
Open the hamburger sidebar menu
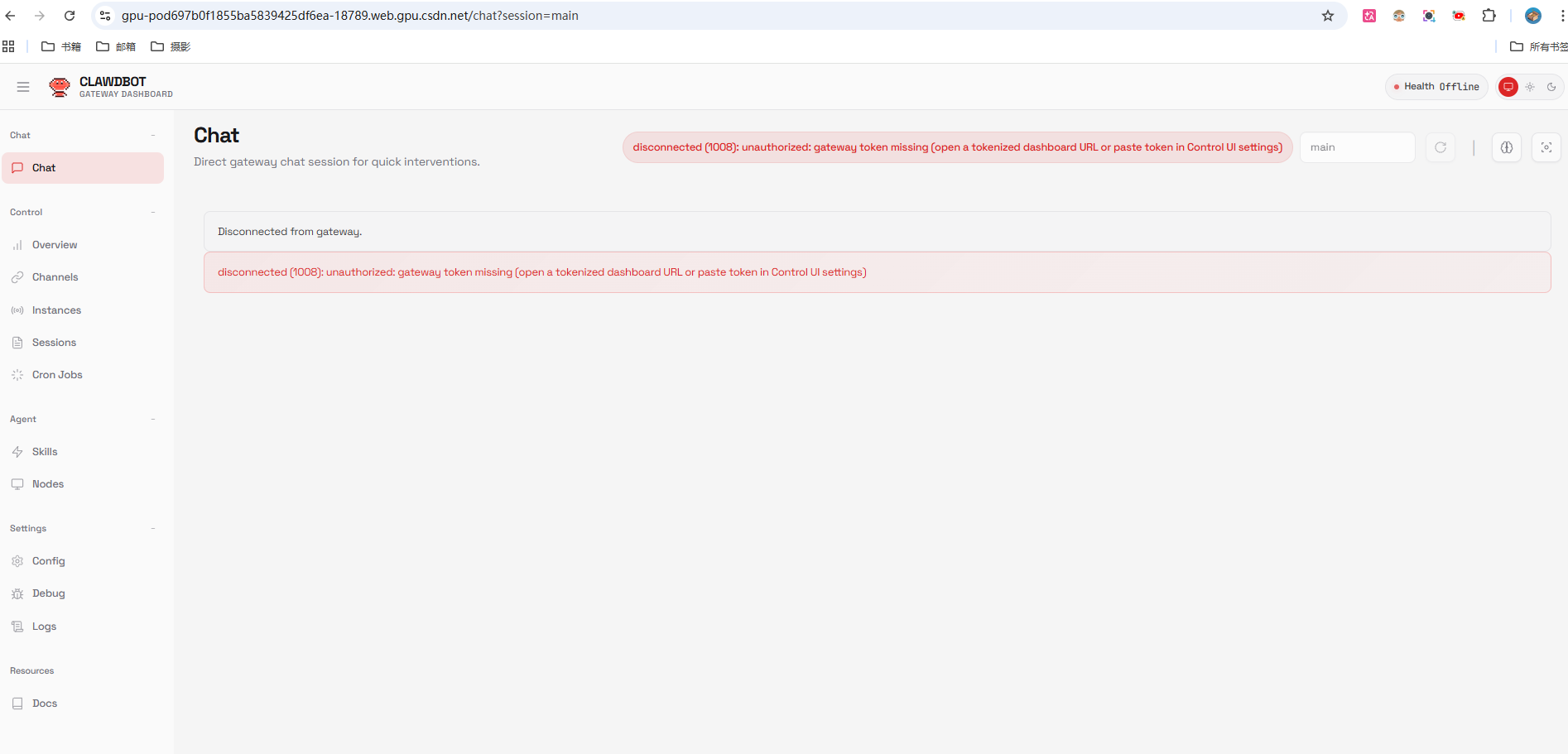(23, 87)
